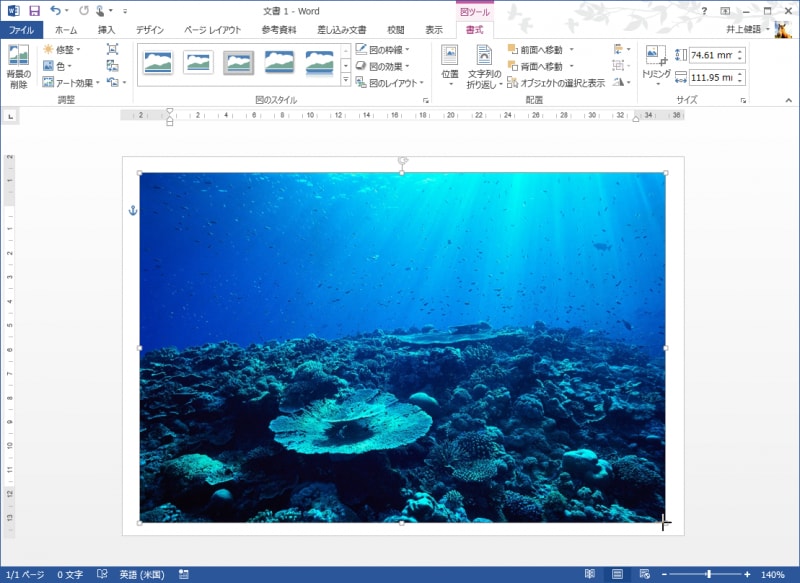This screenshot has width=800, height=583.
Task: Switch to Web Layout view in status bar
Action: 642,575
